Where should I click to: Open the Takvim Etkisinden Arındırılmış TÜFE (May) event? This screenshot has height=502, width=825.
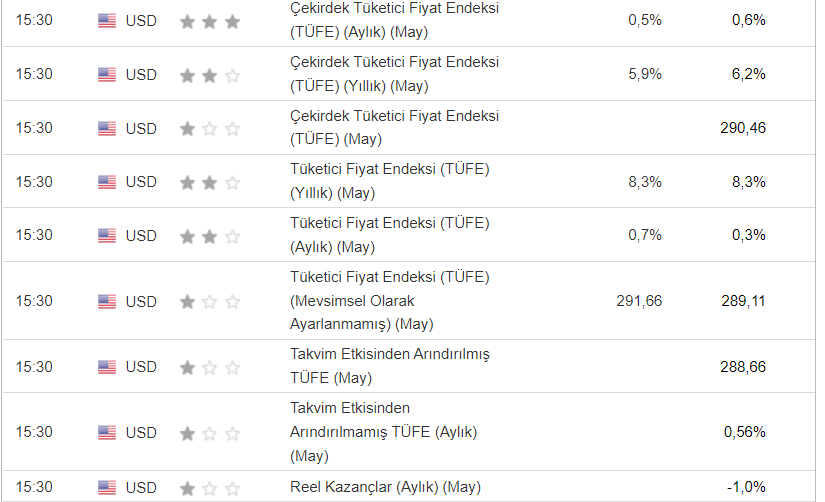(390, 366)
